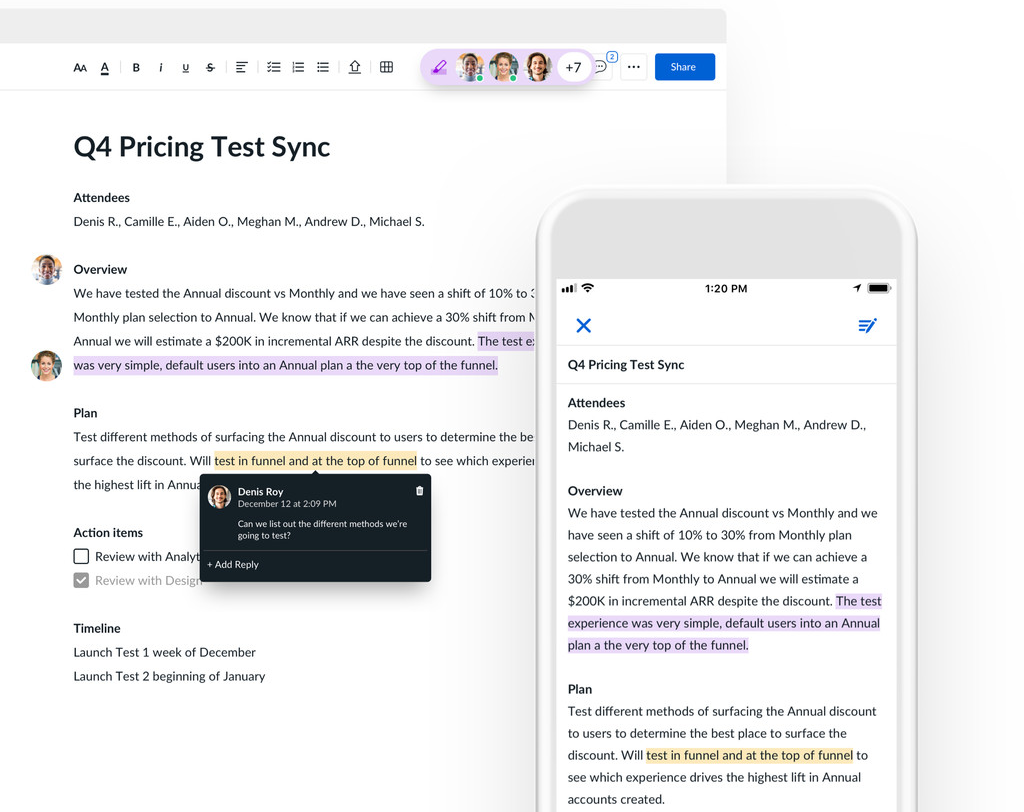Insert a checklist from the toolbar
The image size is (1024, 812).
[274, 67]
